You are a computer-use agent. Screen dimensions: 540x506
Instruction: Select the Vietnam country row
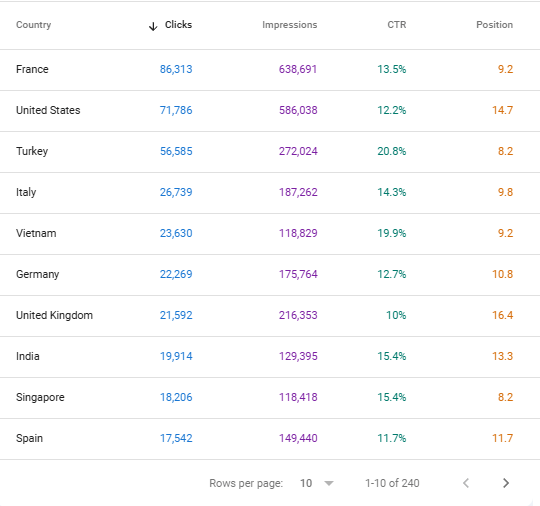click(x=270, y=234)
